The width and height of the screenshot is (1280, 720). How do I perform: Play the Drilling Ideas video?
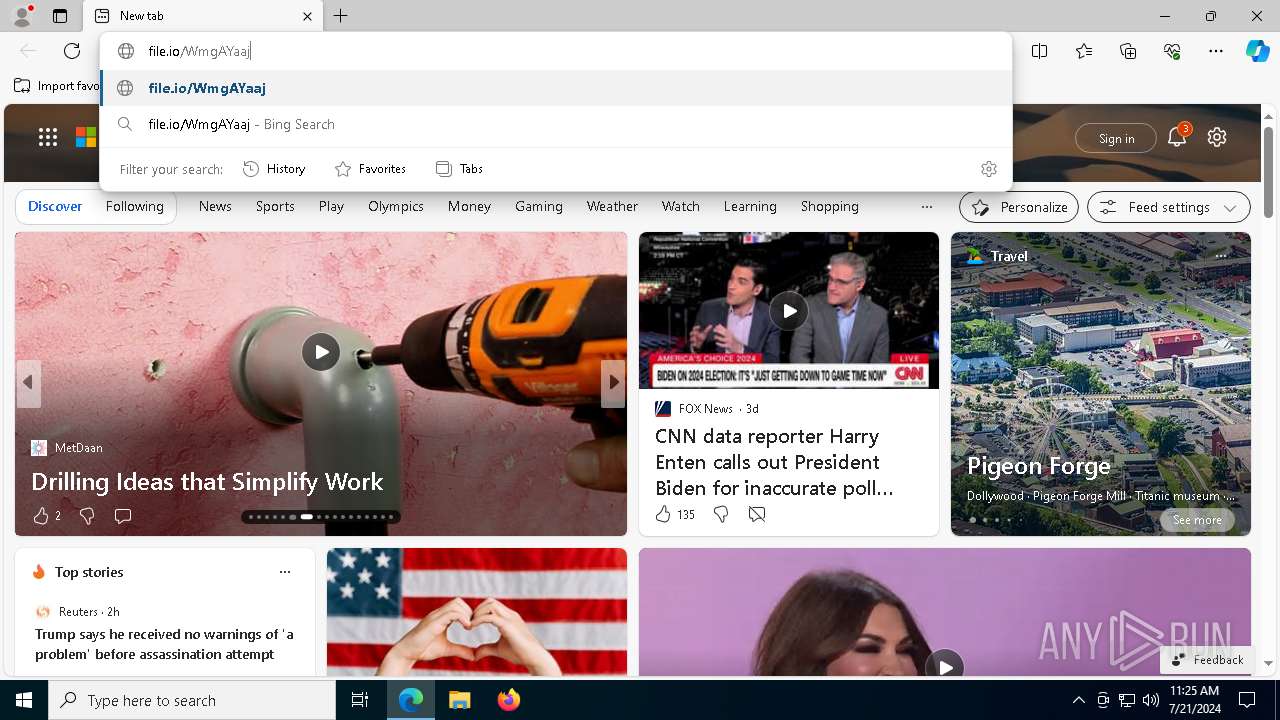(x=321, y=352)
